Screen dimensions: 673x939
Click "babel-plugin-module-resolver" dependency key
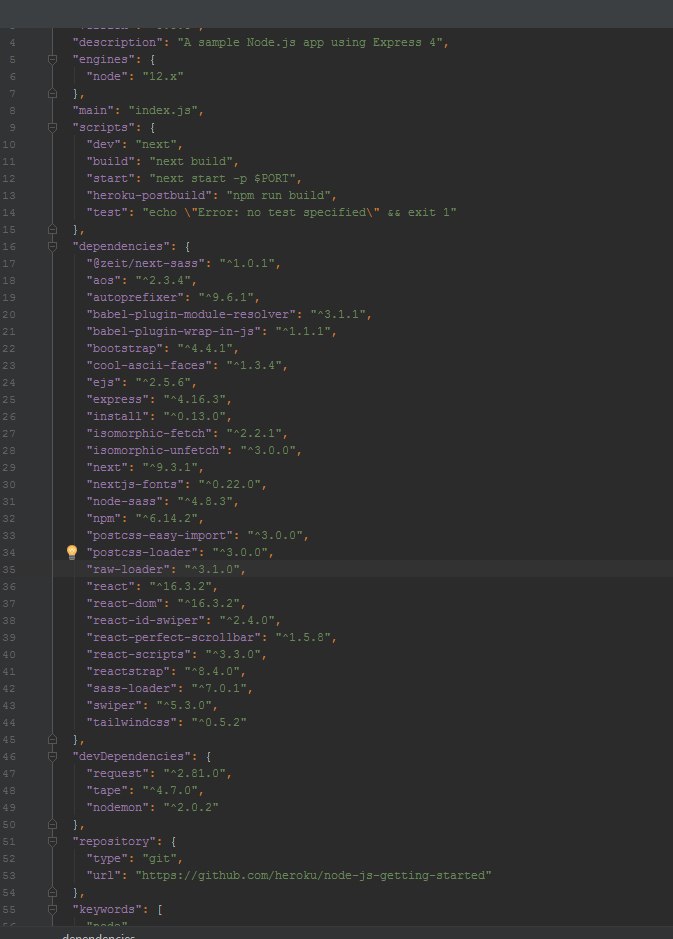[191, 314]
